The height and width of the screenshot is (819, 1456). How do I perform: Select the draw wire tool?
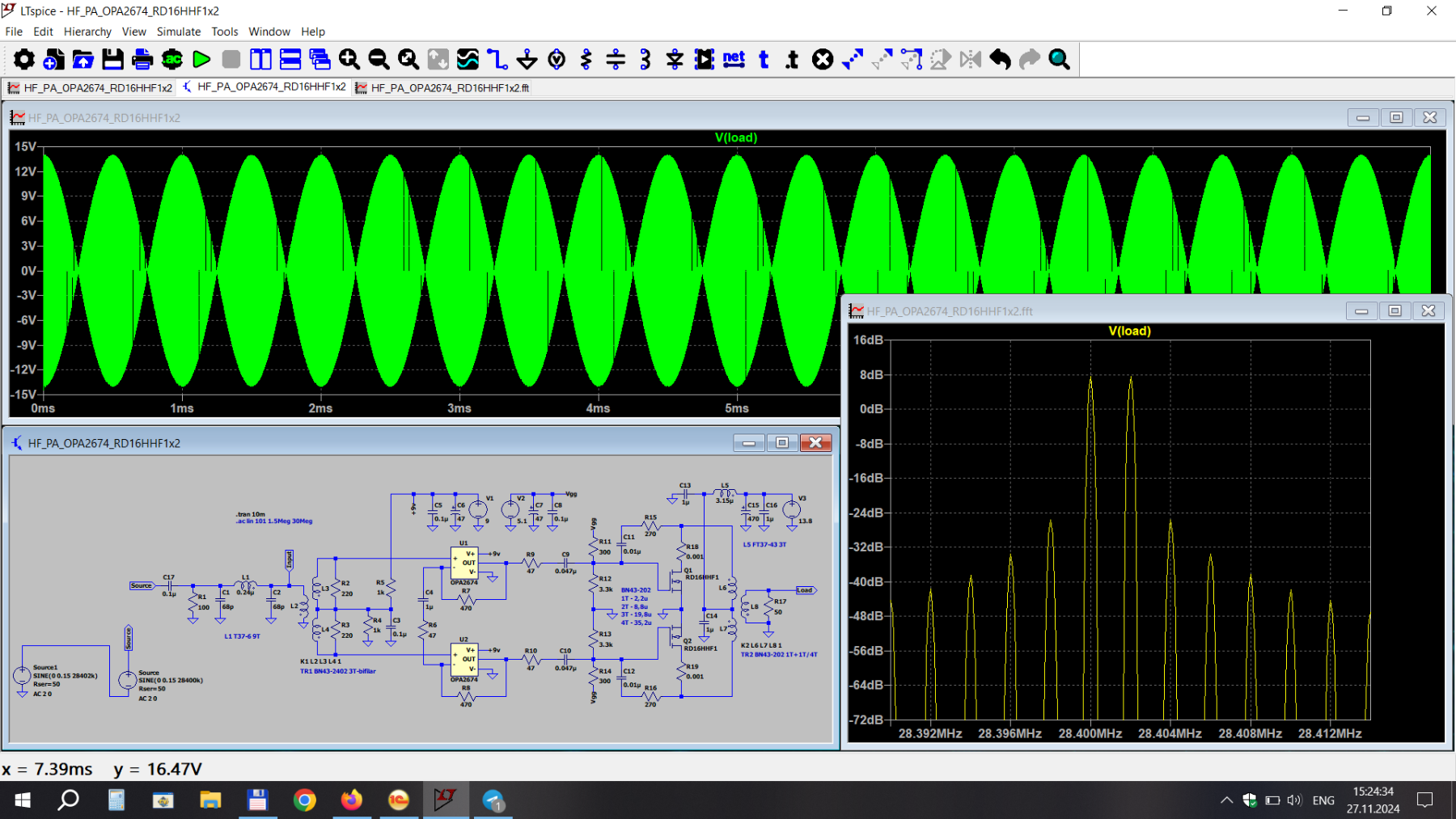tap(497, 59)
